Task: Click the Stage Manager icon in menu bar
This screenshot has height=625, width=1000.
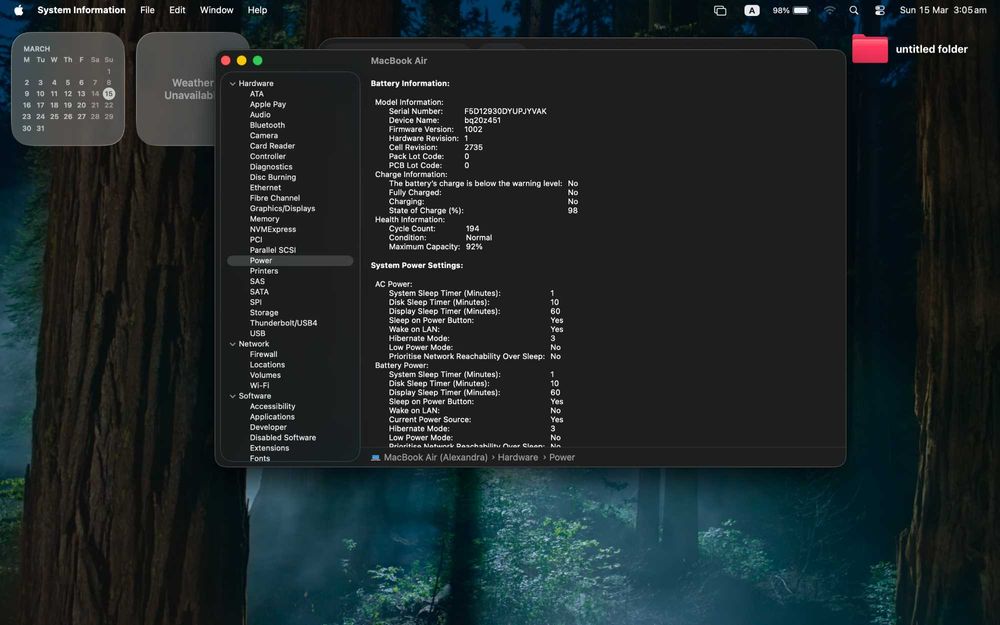Action: pos(720,10)
